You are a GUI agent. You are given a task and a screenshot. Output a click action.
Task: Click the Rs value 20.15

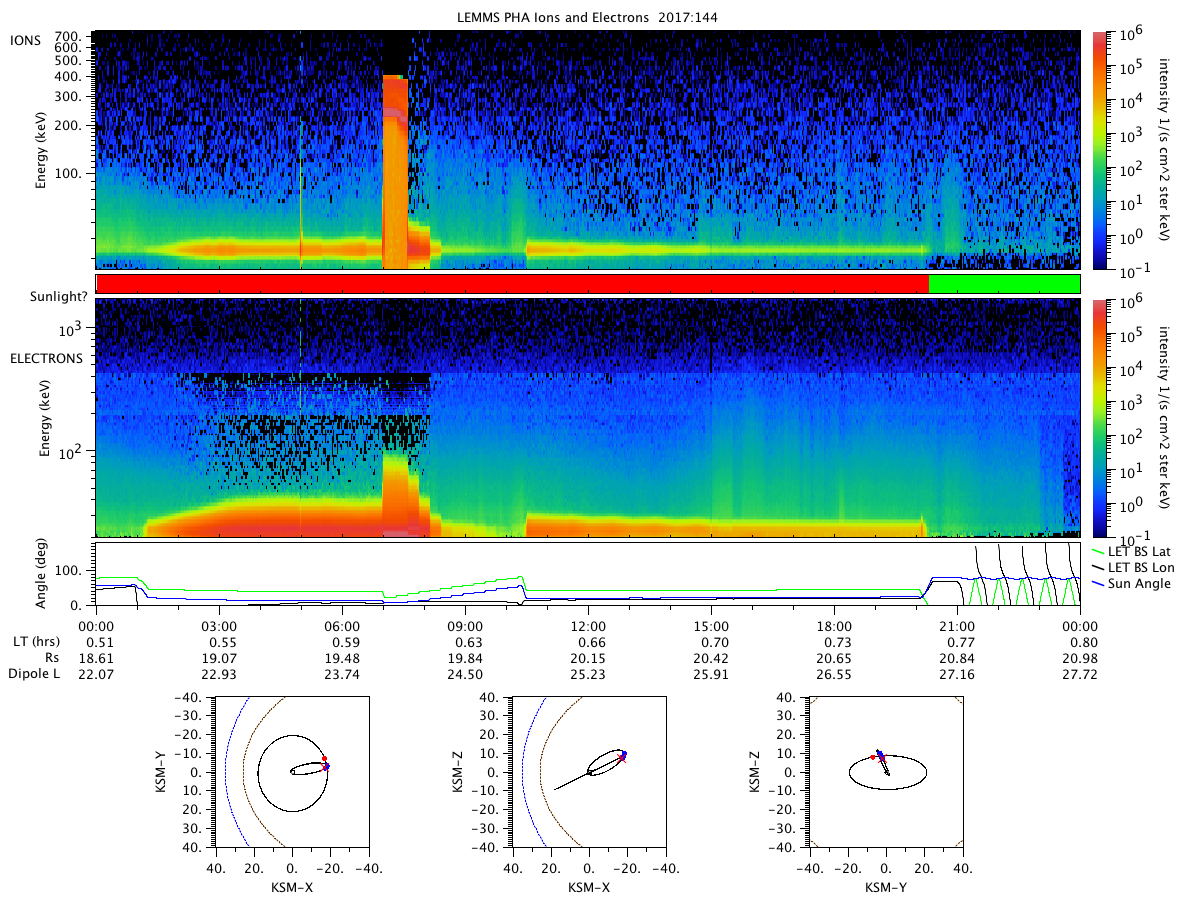(x=588, y=658)
